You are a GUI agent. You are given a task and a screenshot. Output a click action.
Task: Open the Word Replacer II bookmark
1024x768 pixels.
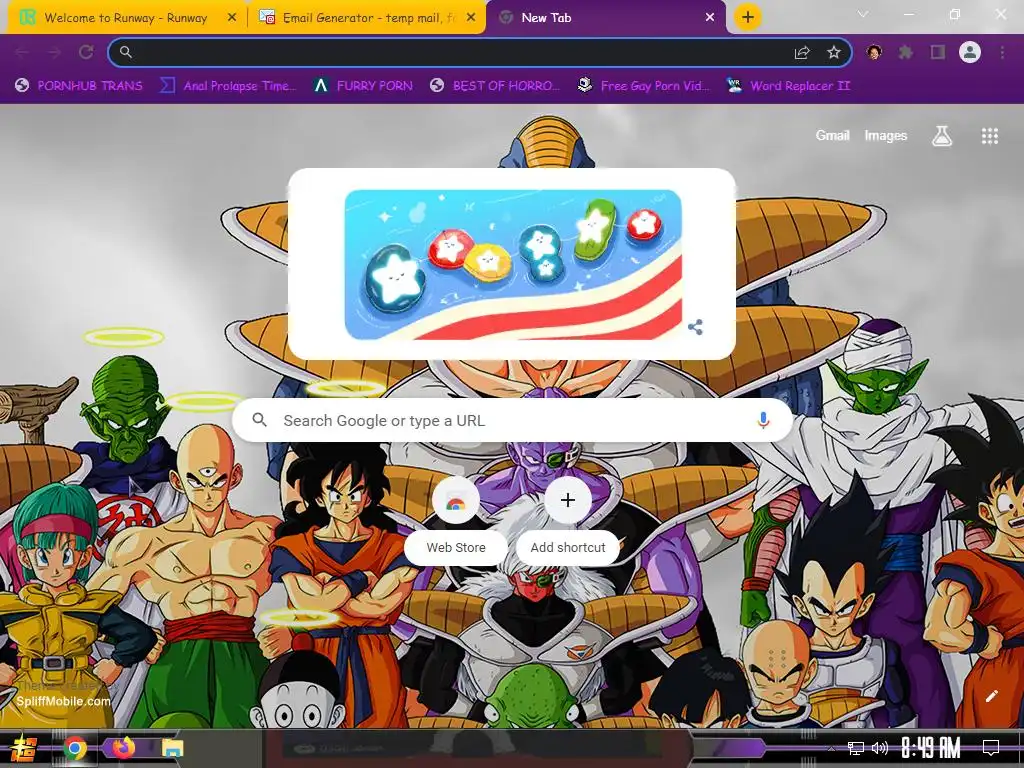788,86
